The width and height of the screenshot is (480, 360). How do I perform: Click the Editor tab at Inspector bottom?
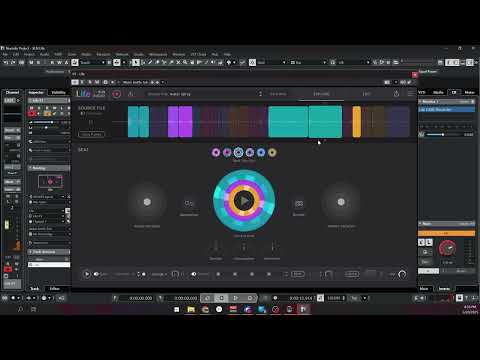tap(54, 289)
